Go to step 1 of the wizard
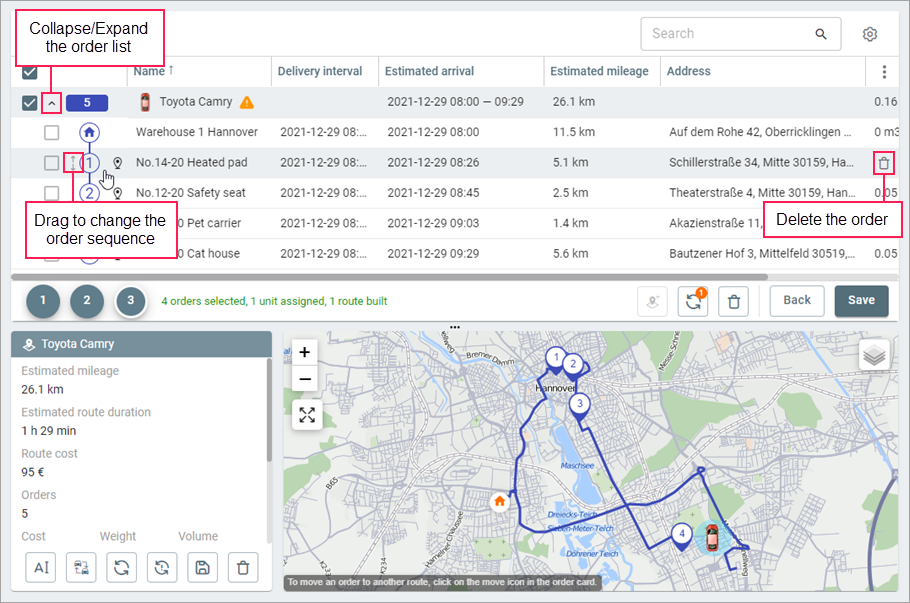The image size is (910, 603). click(x=43, y=301)
